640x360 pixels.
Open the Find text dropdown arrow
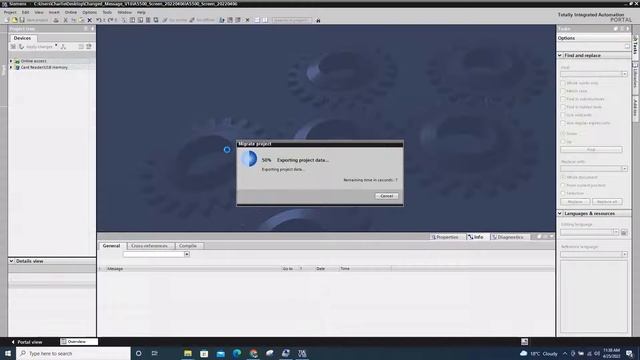click(x=624, y=74)
